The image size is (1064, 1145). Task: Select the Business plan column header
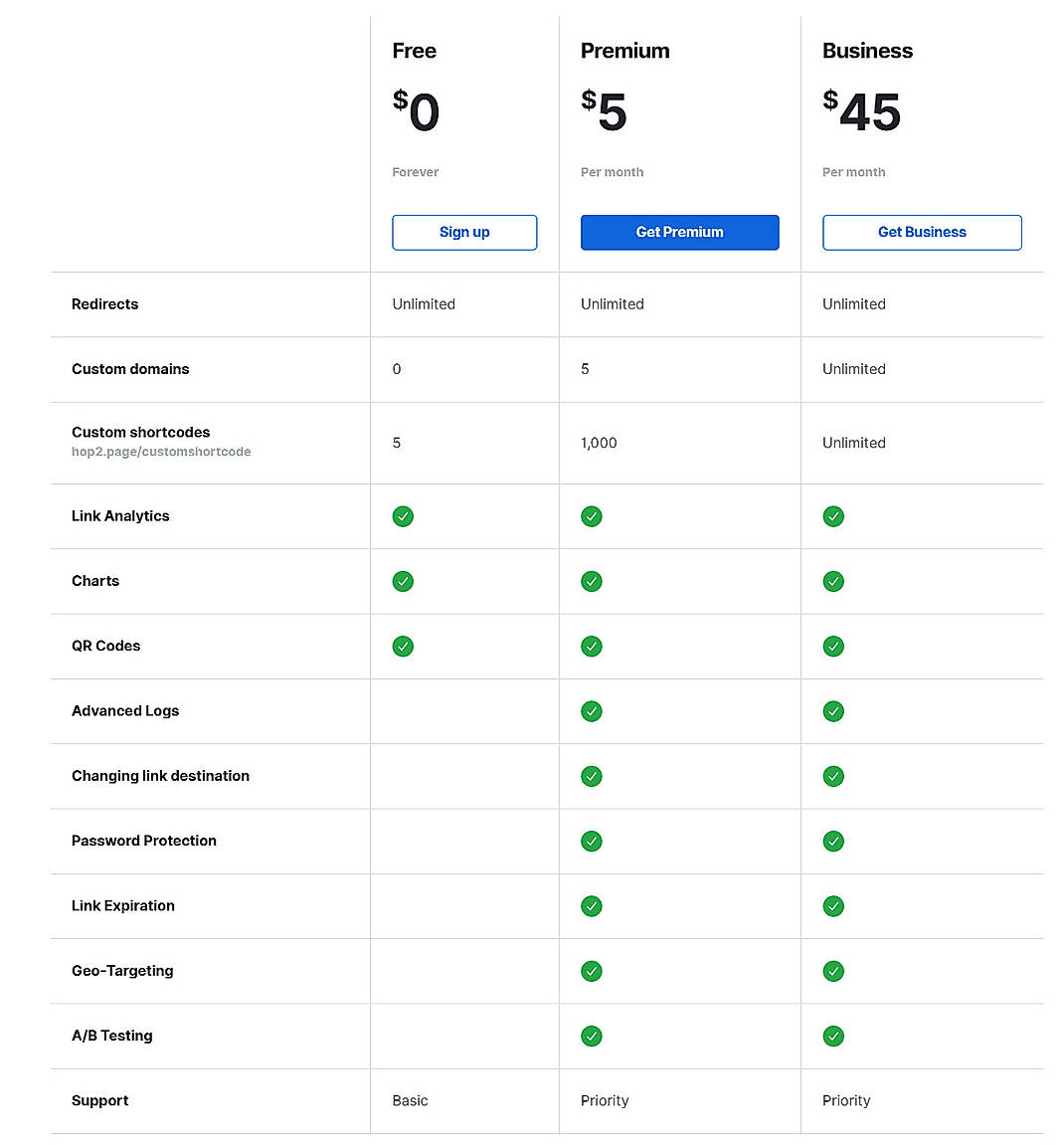point(867,51)
